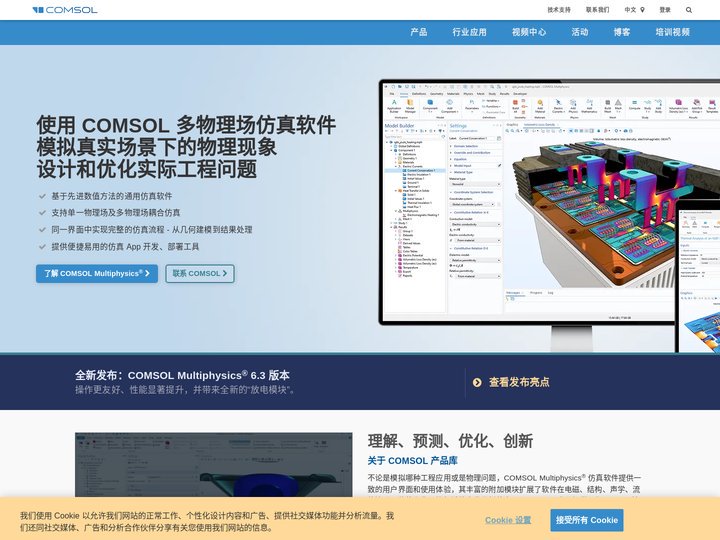The width and height of the screenshot is (720, 540).
Task: Click the 全新发布 COMSOL Multiphysics 6.3 版本 heading
Action: pos(182,375)
